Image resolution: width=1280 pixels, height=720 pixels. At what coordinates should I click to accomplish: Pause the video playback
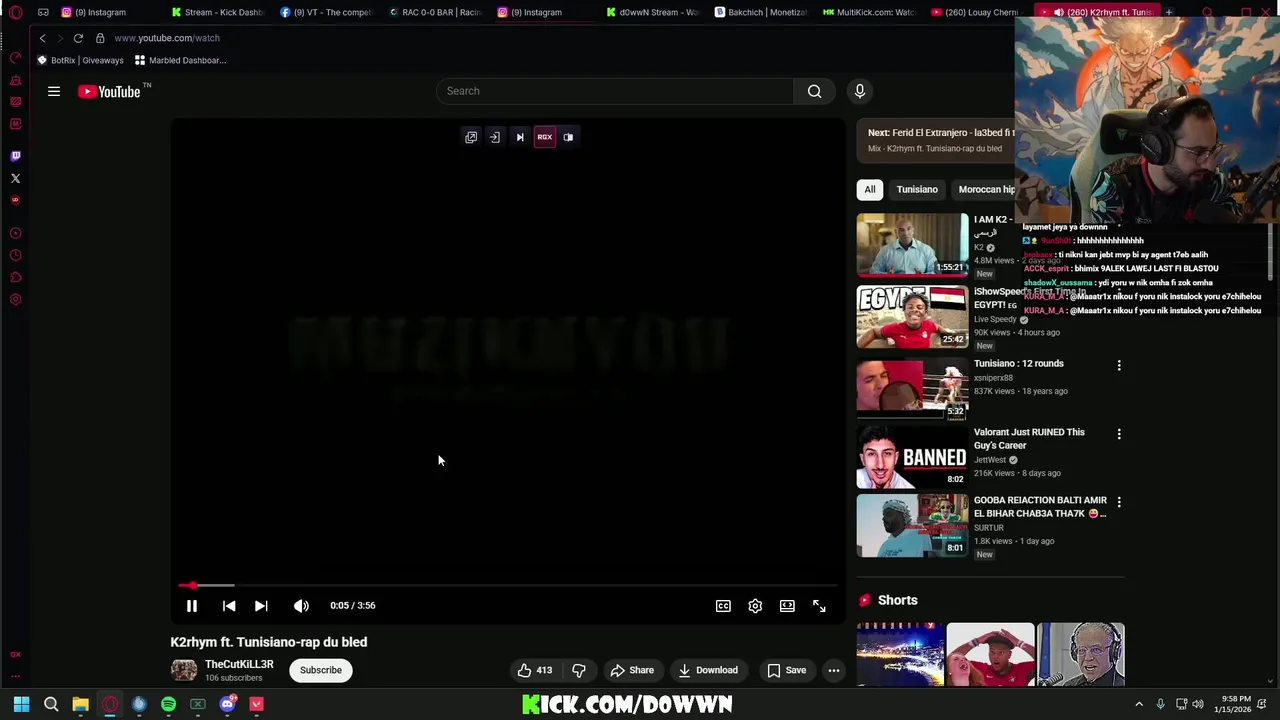[192, 605]
